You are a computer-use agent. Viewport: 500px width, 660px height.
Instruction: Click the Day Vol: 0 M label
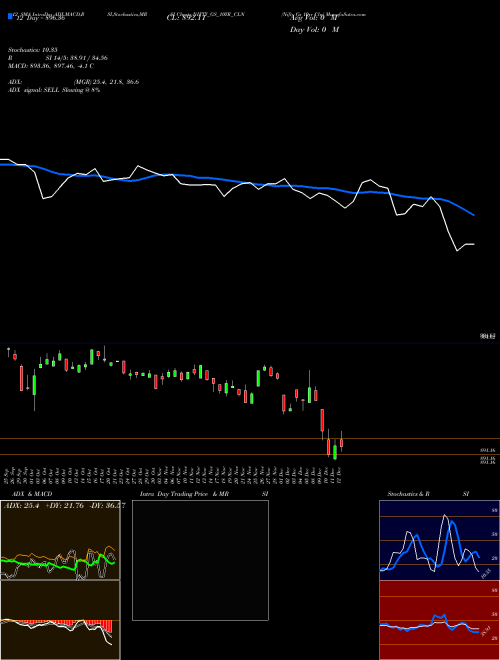[314, 29]
